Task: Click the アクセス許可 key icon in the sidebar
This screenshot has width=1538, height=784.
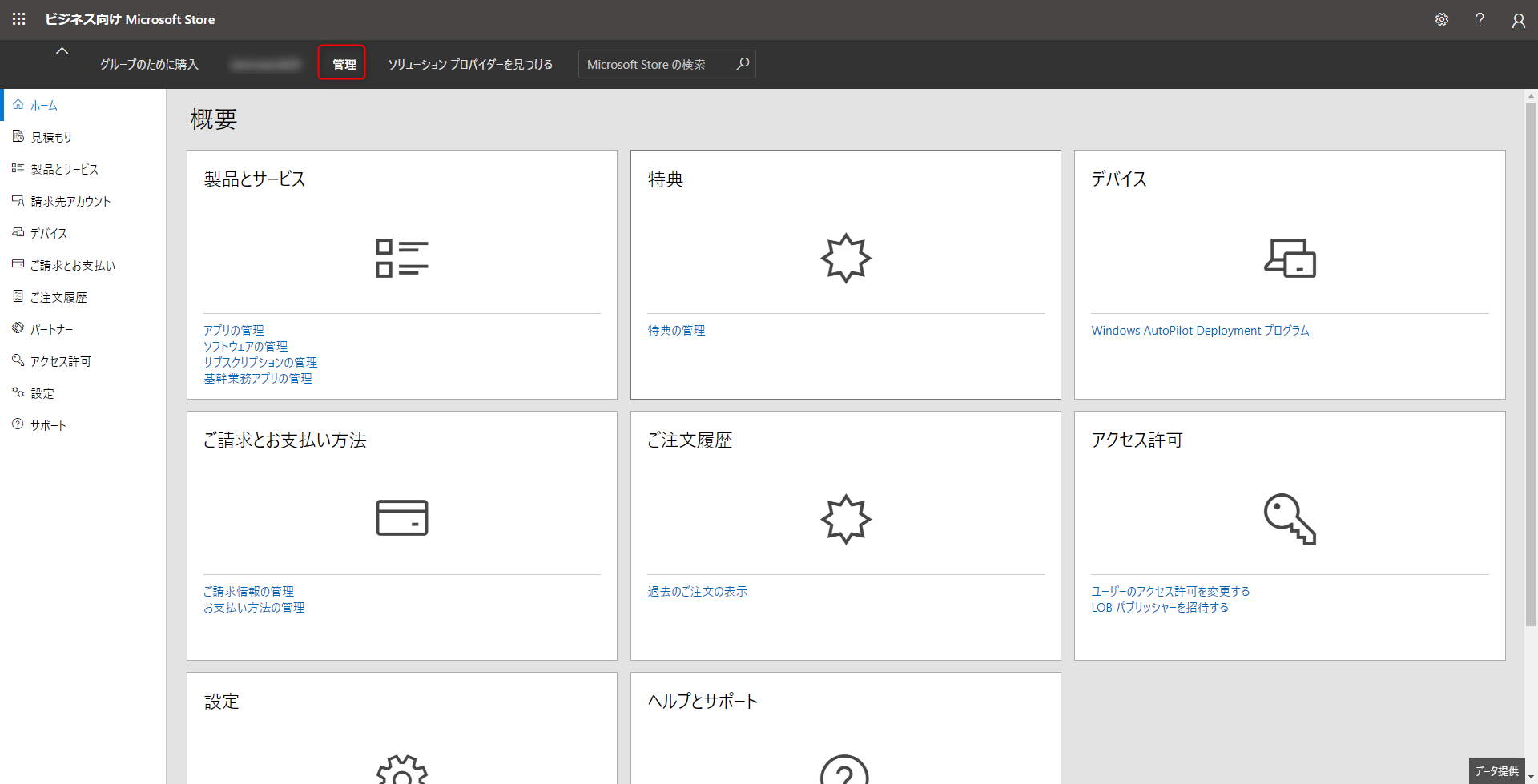Action: coord(18,360)
